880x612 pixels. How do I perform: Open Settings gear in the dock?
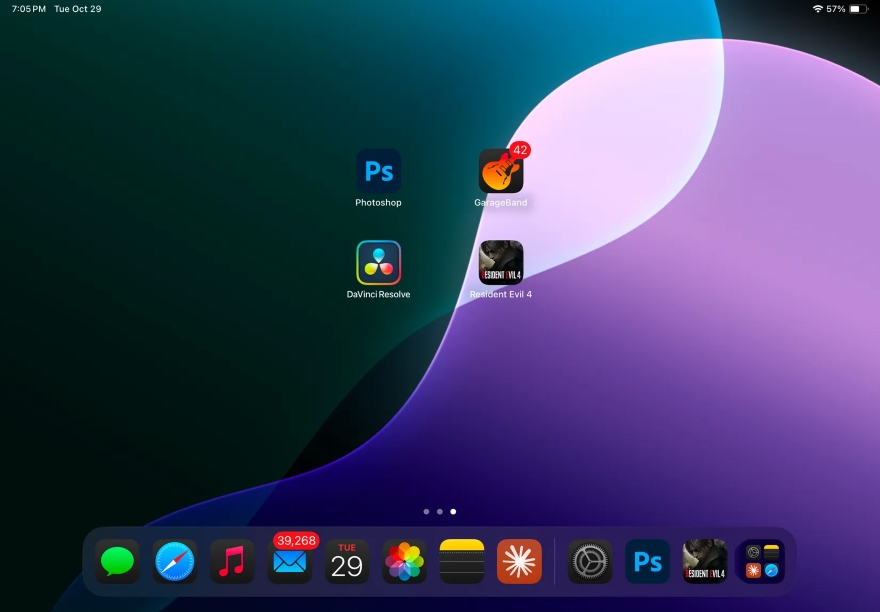(x=590, y=562)
